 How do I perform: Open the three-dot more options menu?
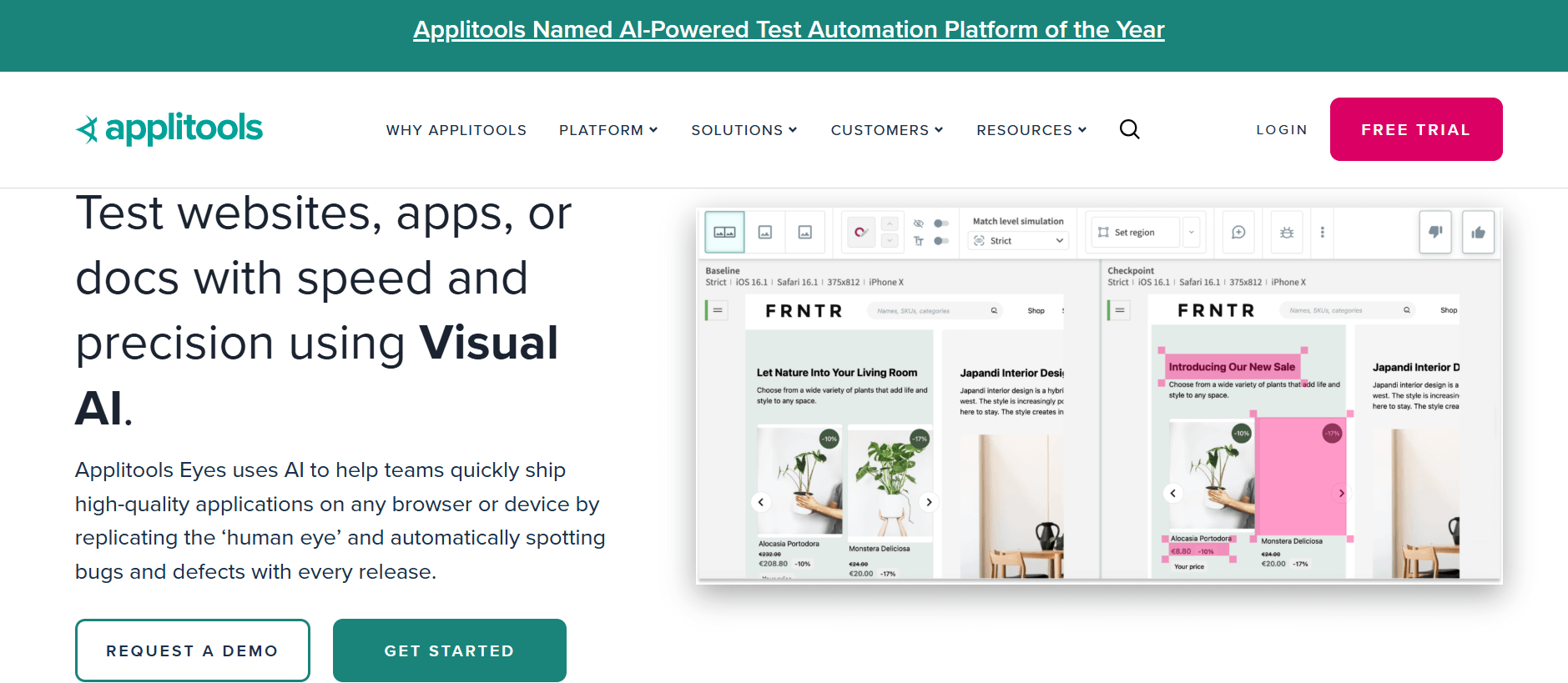[x=1322, y=233]
